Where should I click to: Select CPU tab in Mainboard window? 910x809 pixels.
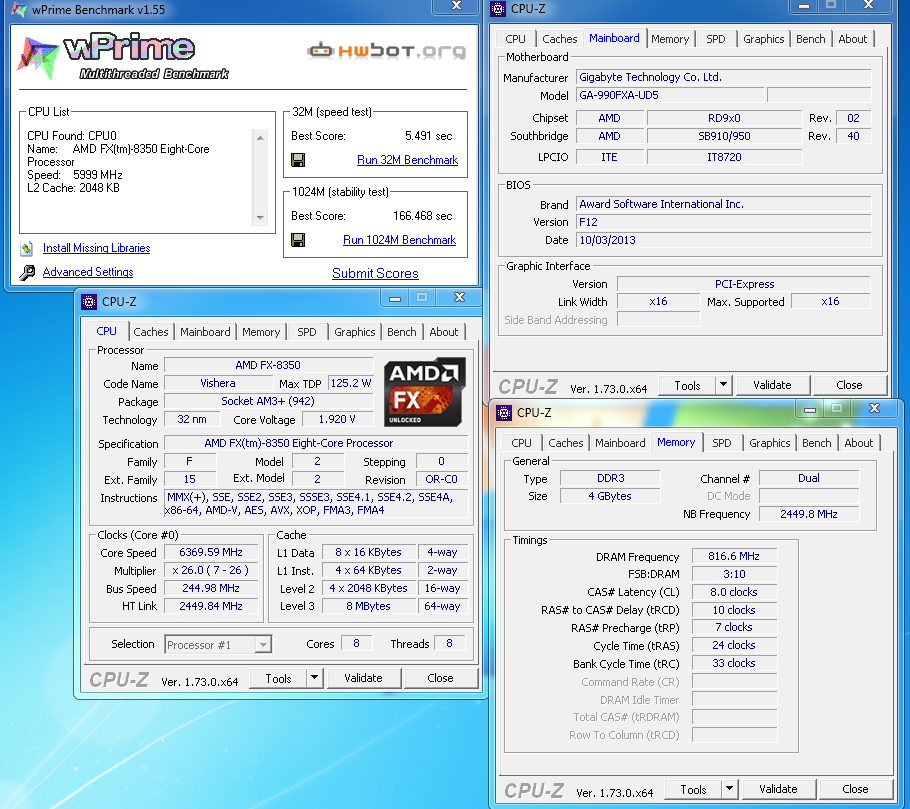coord(515,39)
